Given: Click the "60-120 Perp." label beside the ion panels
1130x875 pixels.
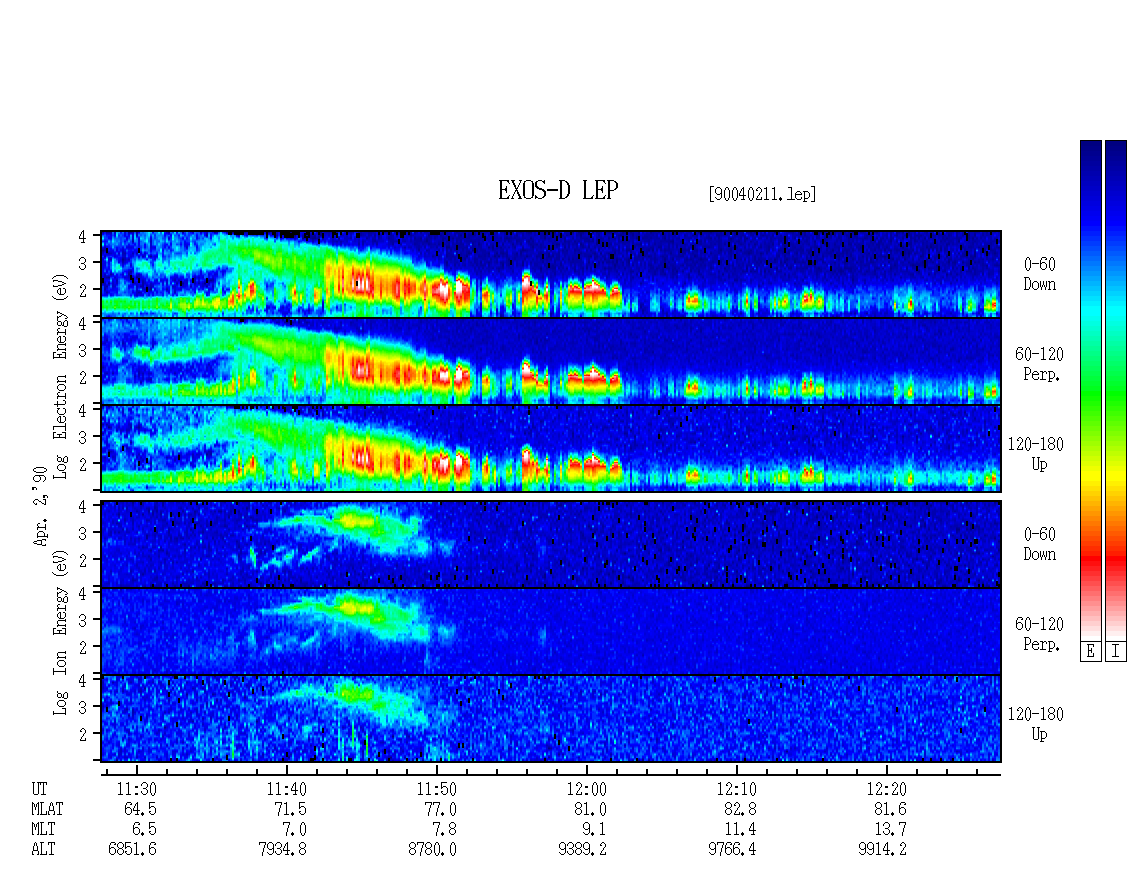Looking at the screenshot, I should point(1039,634).
